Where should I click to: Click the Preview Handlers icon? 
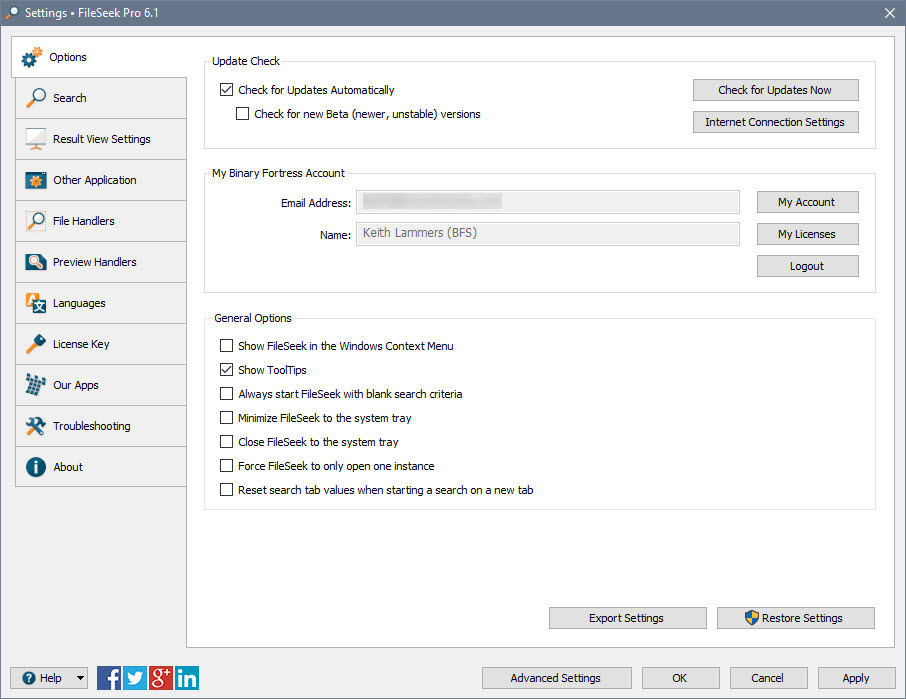pos(36,262)
